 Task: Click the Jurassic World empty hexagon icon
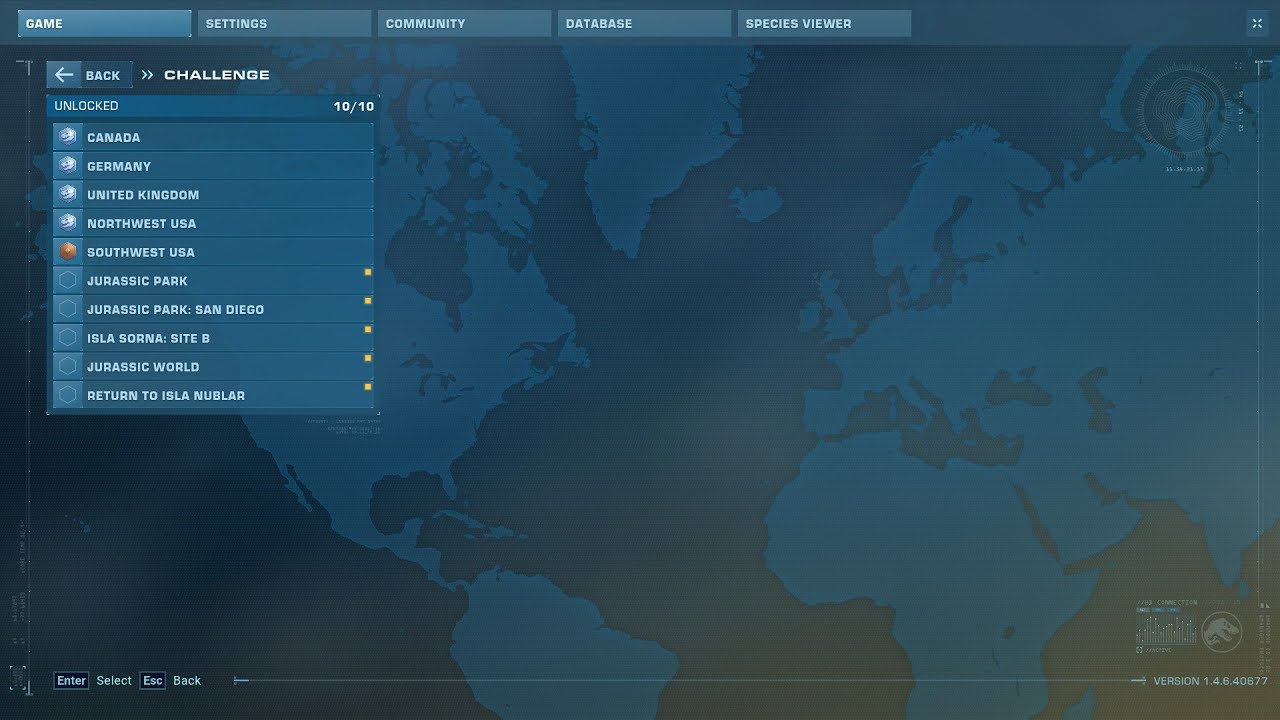(x=68, y=367)
